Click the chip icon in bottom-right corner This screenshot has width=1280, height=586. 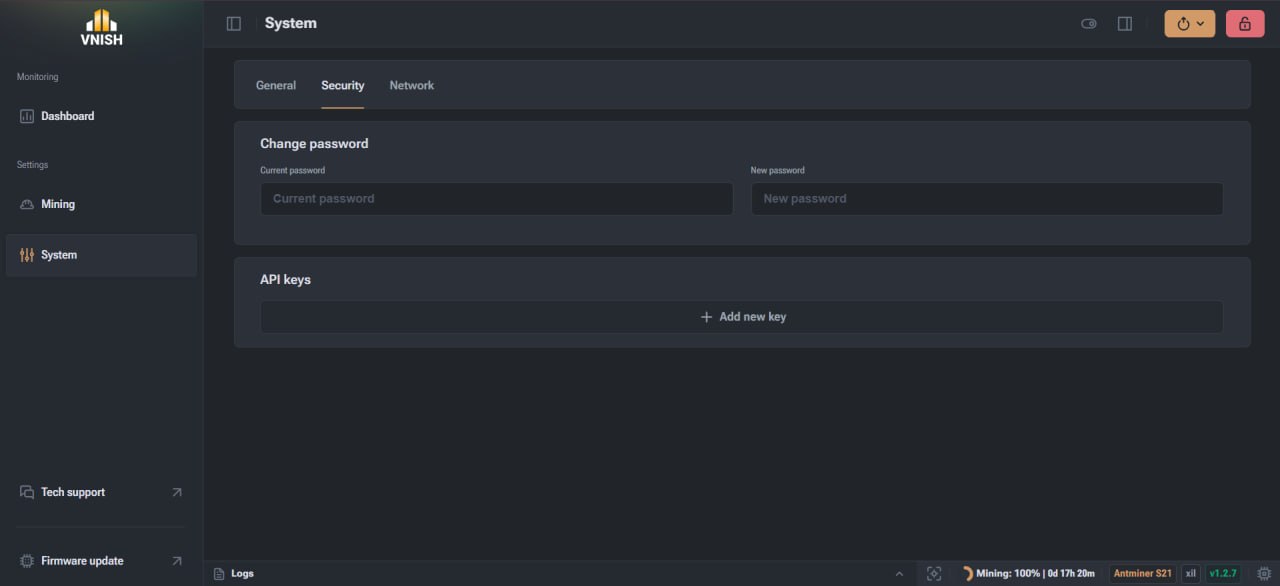[x=1264, y=574]
